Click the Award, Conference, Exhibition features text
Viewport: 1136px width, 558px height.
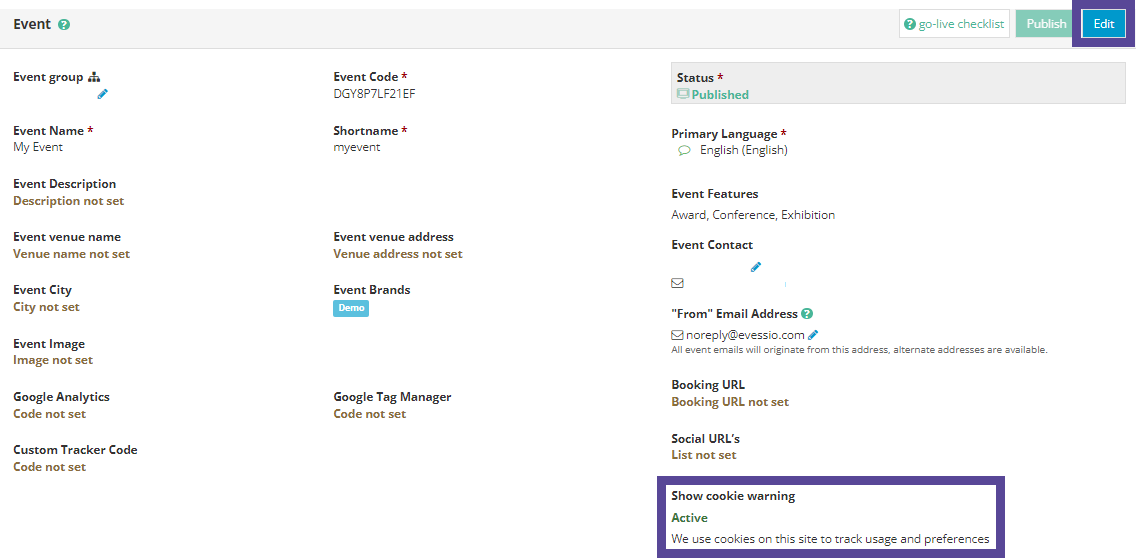(x=753, y=215)
